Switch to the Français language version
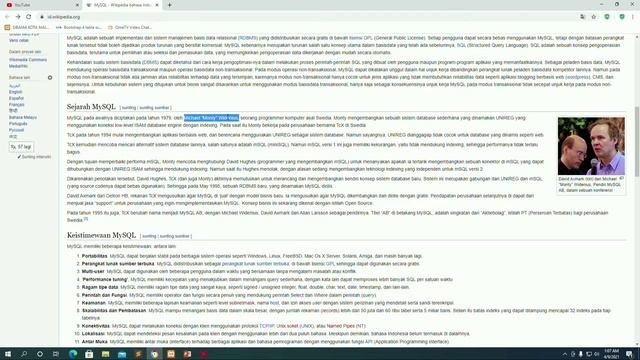Screen dimensions: 640x360 point(16,104)
